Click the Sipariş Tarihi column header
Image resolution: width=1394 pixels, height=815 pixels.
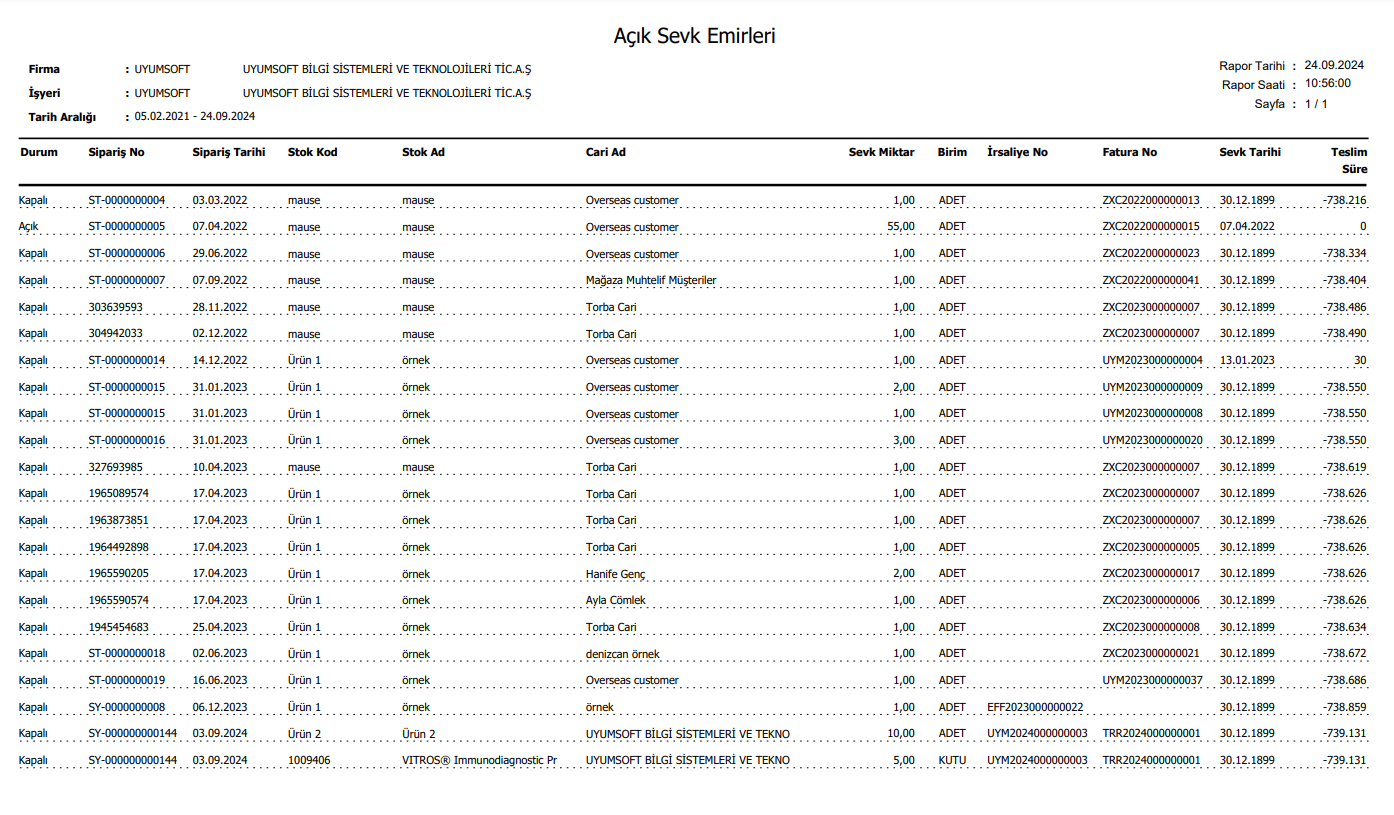229,152
